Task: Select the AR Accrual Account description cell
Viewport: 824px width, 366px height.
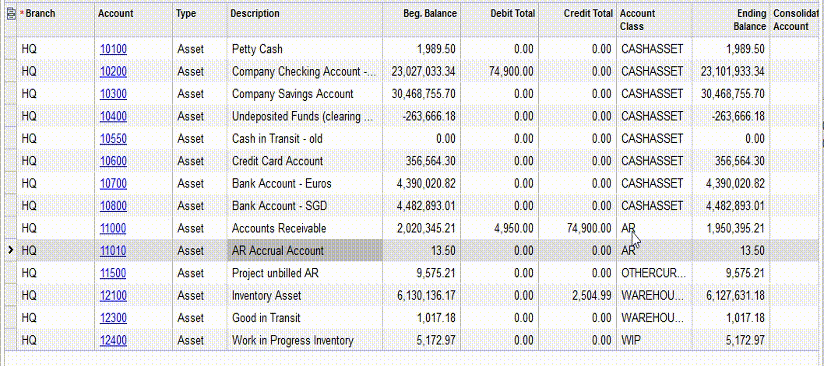Action: 305,251
